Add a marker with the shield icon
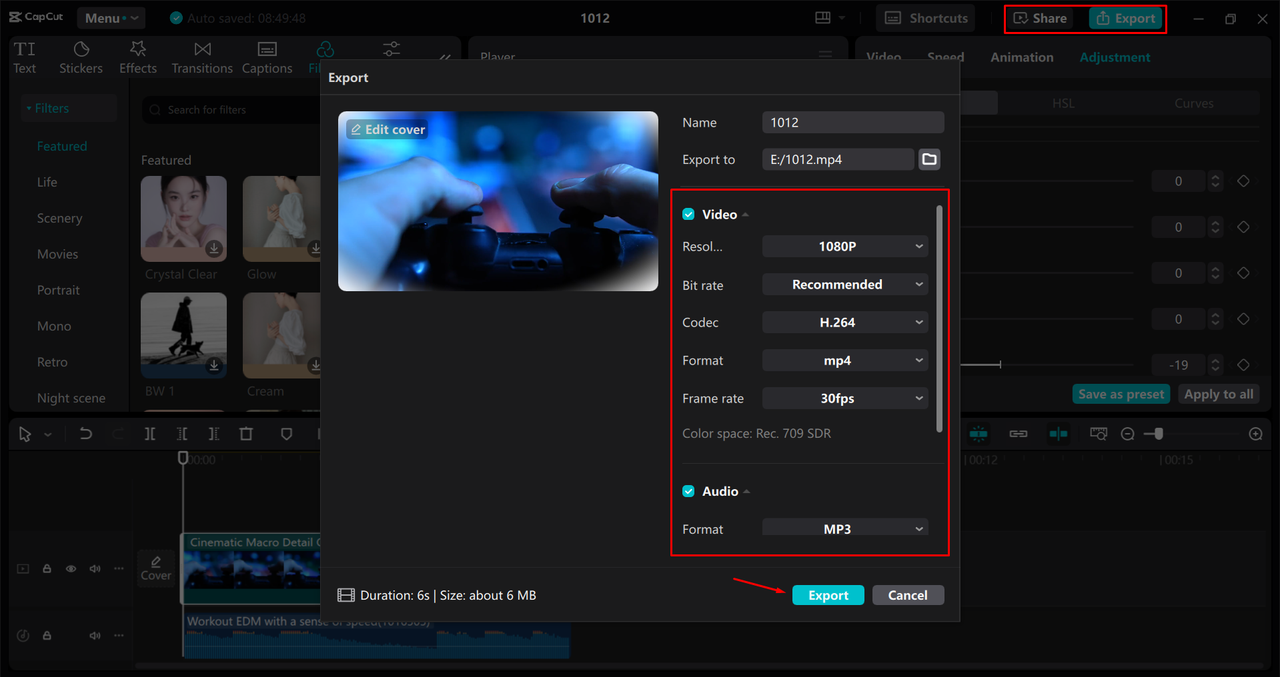 (286, 434)
